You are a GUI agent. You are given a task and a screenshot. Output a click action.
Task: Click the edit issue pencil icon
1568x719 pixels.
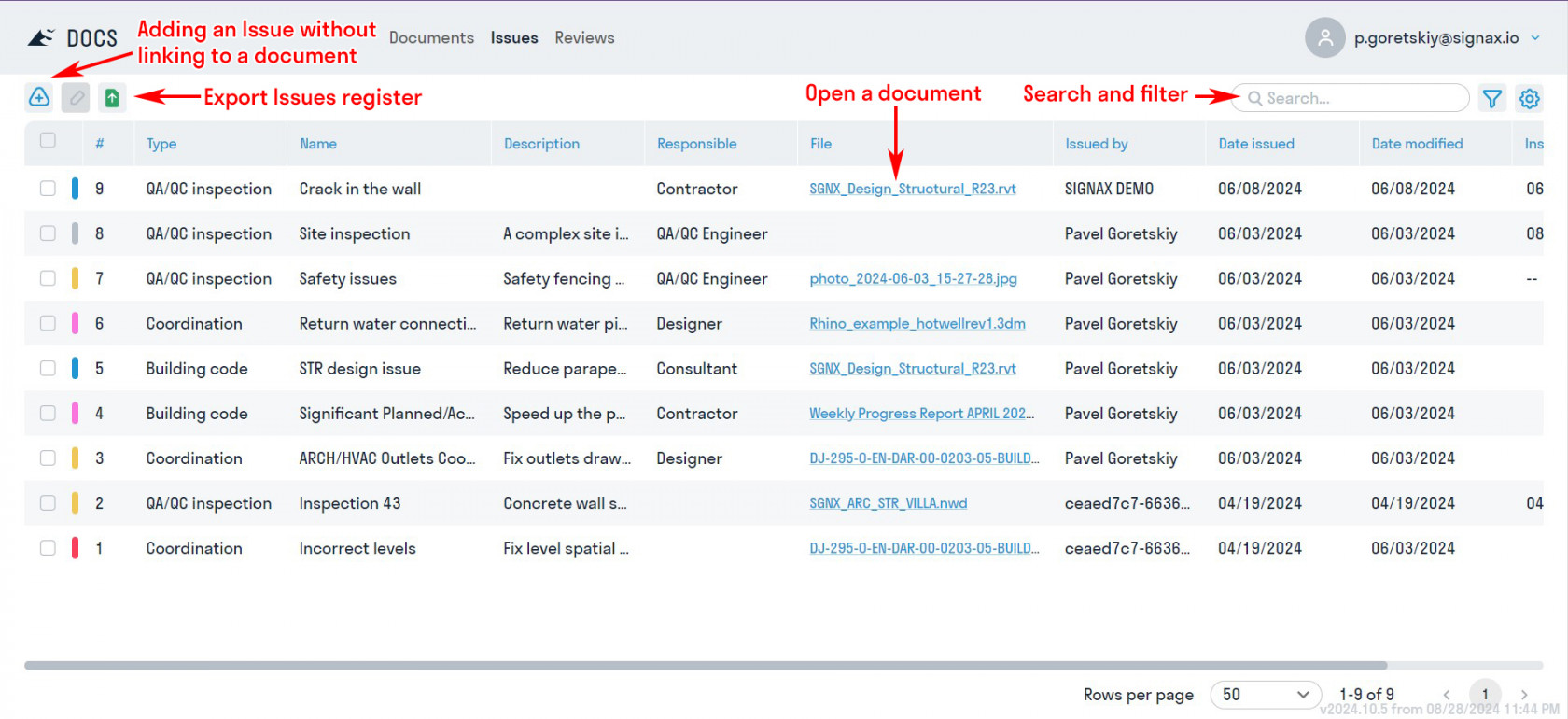coord(76,97)
